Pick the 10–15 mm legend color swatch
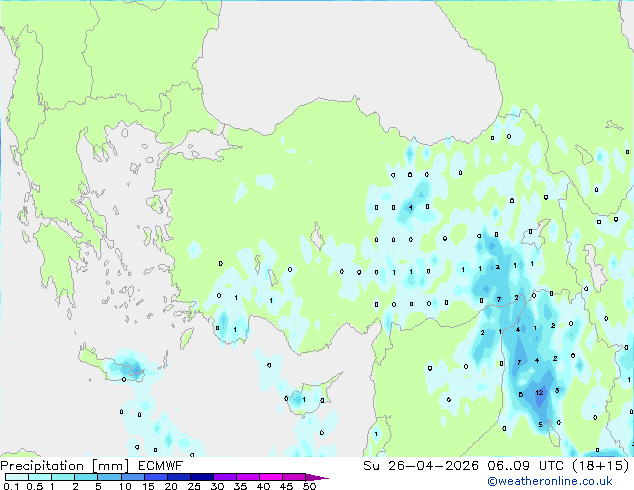 point(132,477)
